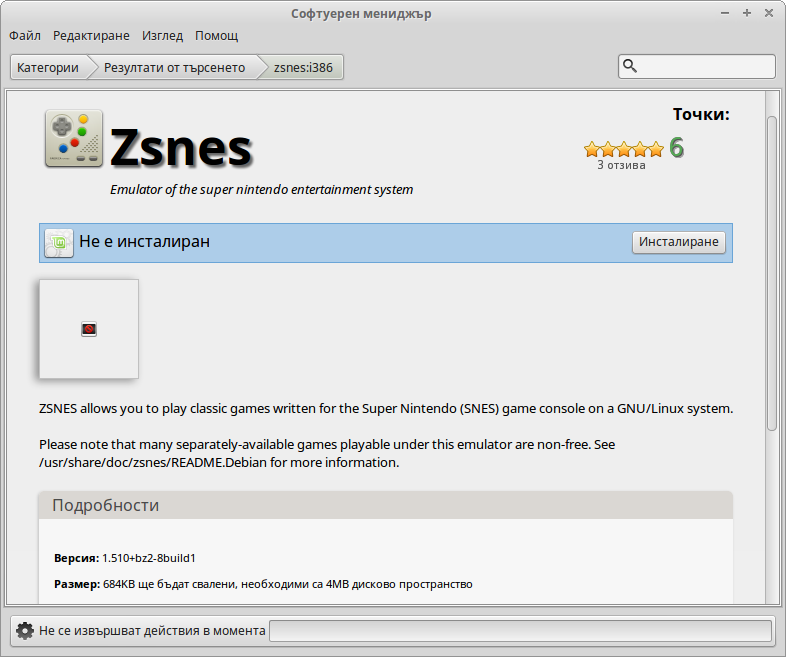Open the Изглед menu
786x657 pixels.
162,36
